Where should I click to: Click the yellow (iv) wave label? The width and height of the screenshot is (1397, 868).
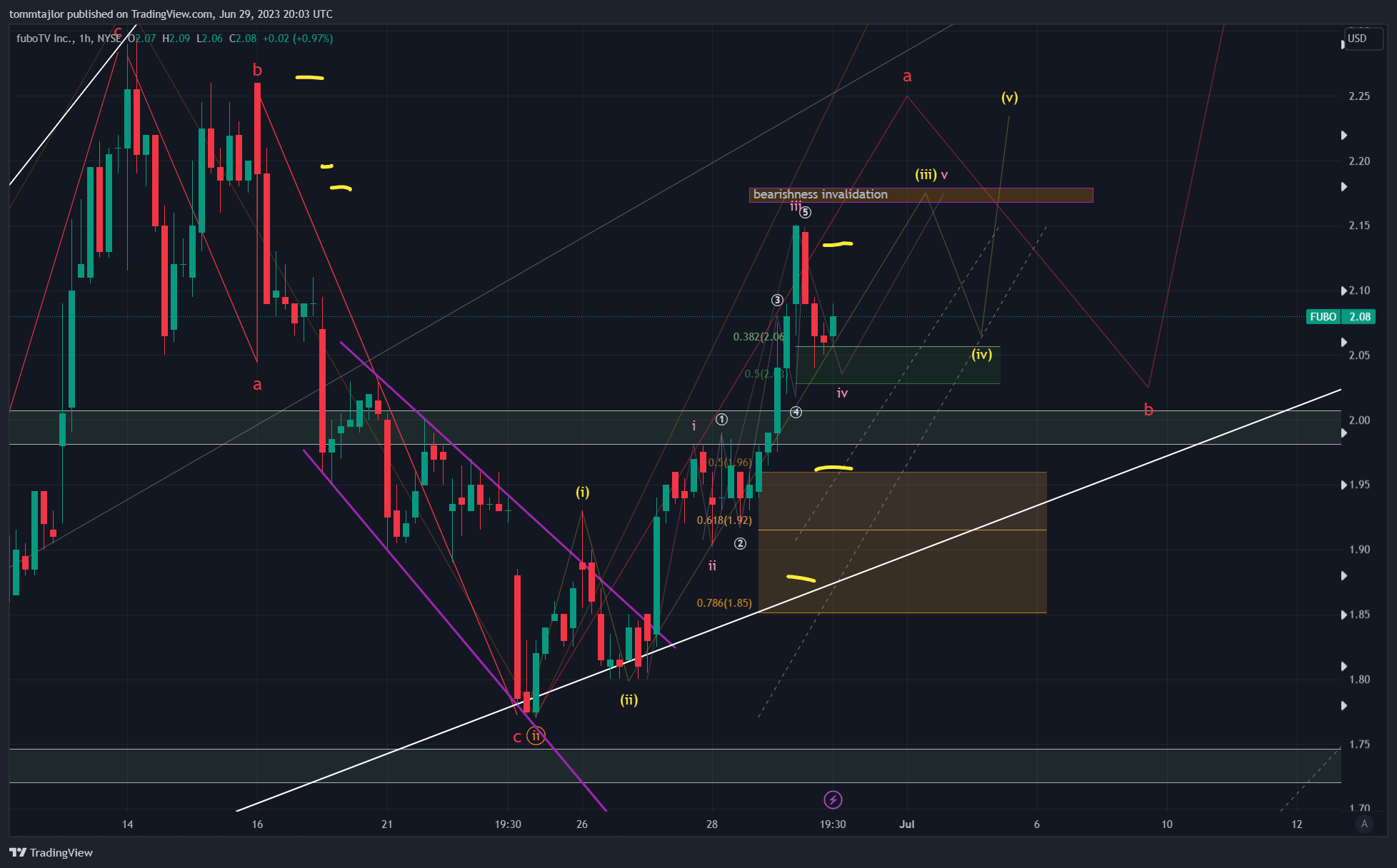(x=982, y=354)
